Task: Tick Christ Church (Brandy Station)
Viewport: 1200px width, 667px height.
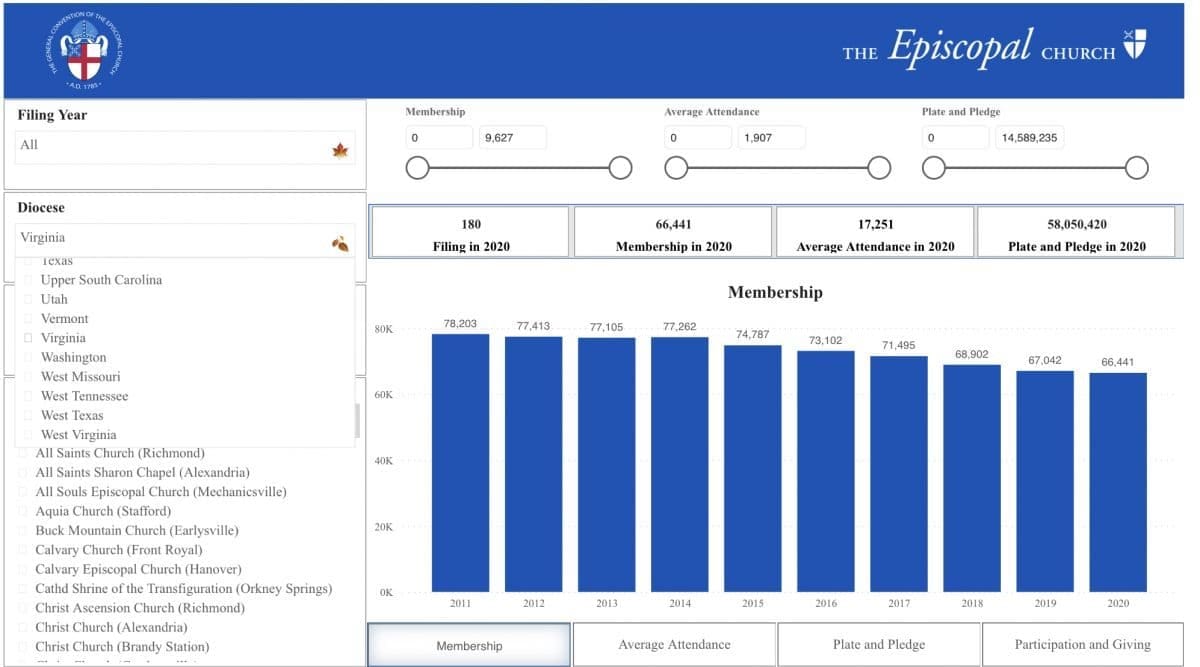Action: [x=24, y=647]
